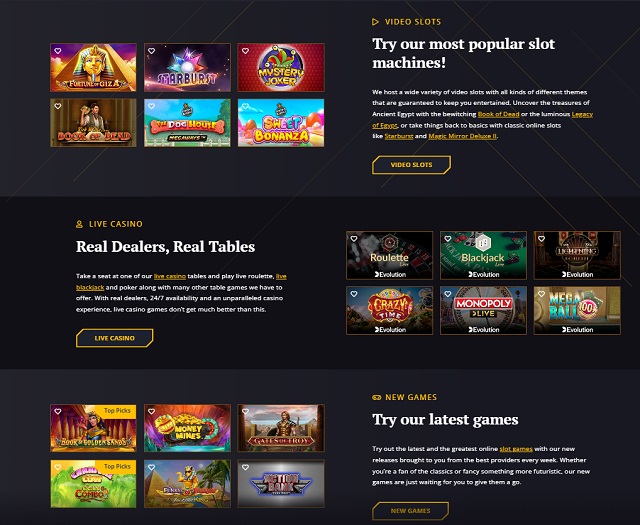Click heart icon on Action Bank tile
Image resolution: width=640 pixels, height=525 pixels.
(x=245, y=467)
